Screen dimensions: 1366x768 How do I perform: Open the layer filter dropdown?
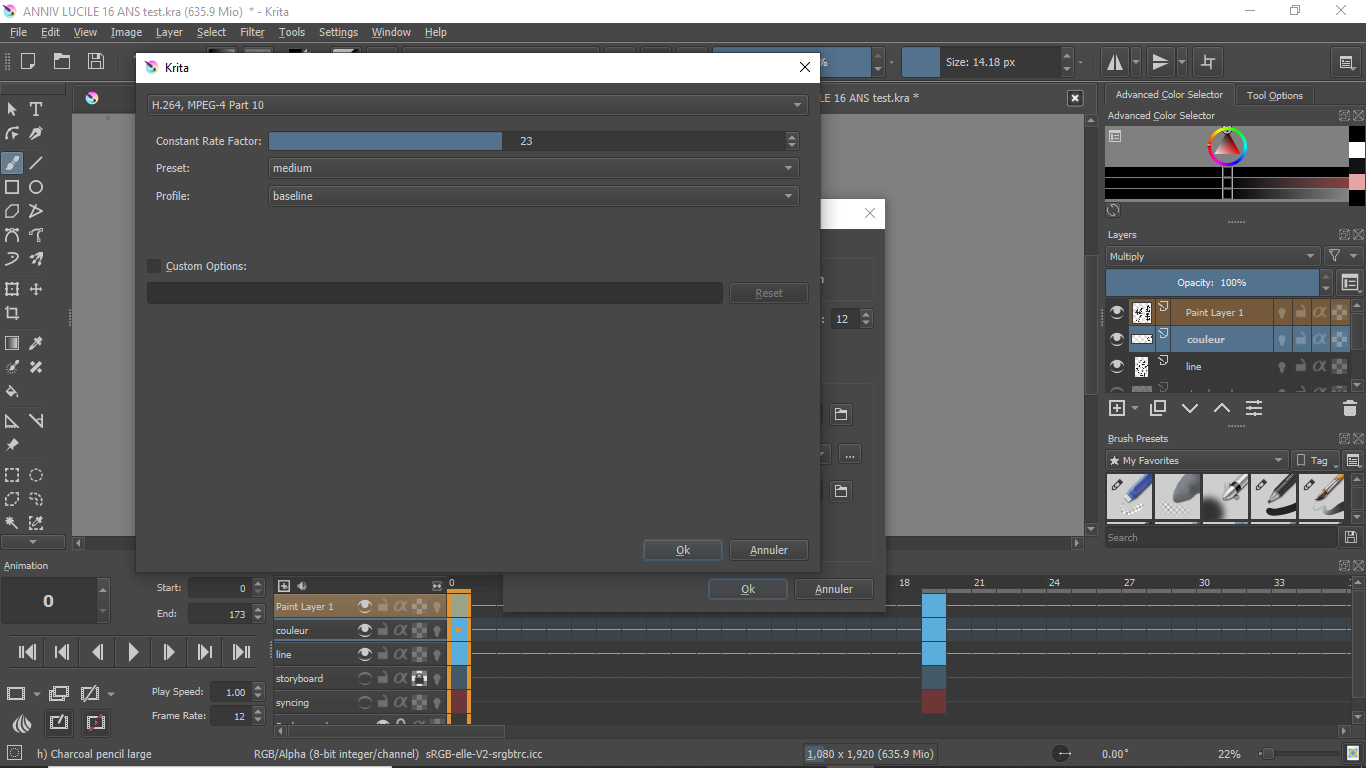coord(1342,256)
